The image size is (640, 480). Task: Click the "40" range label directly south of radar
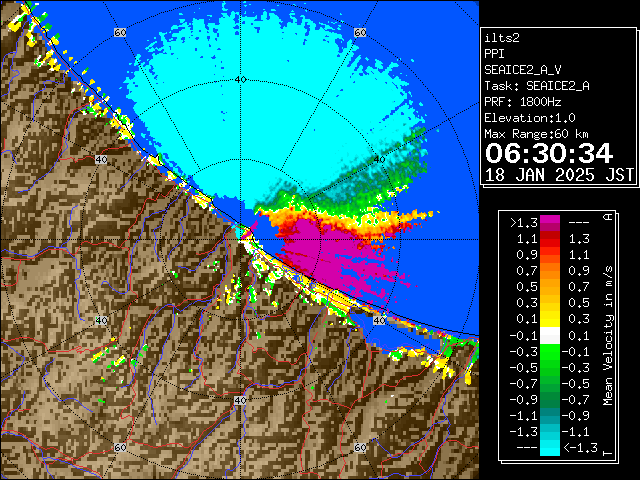click(x=240, y=400)
